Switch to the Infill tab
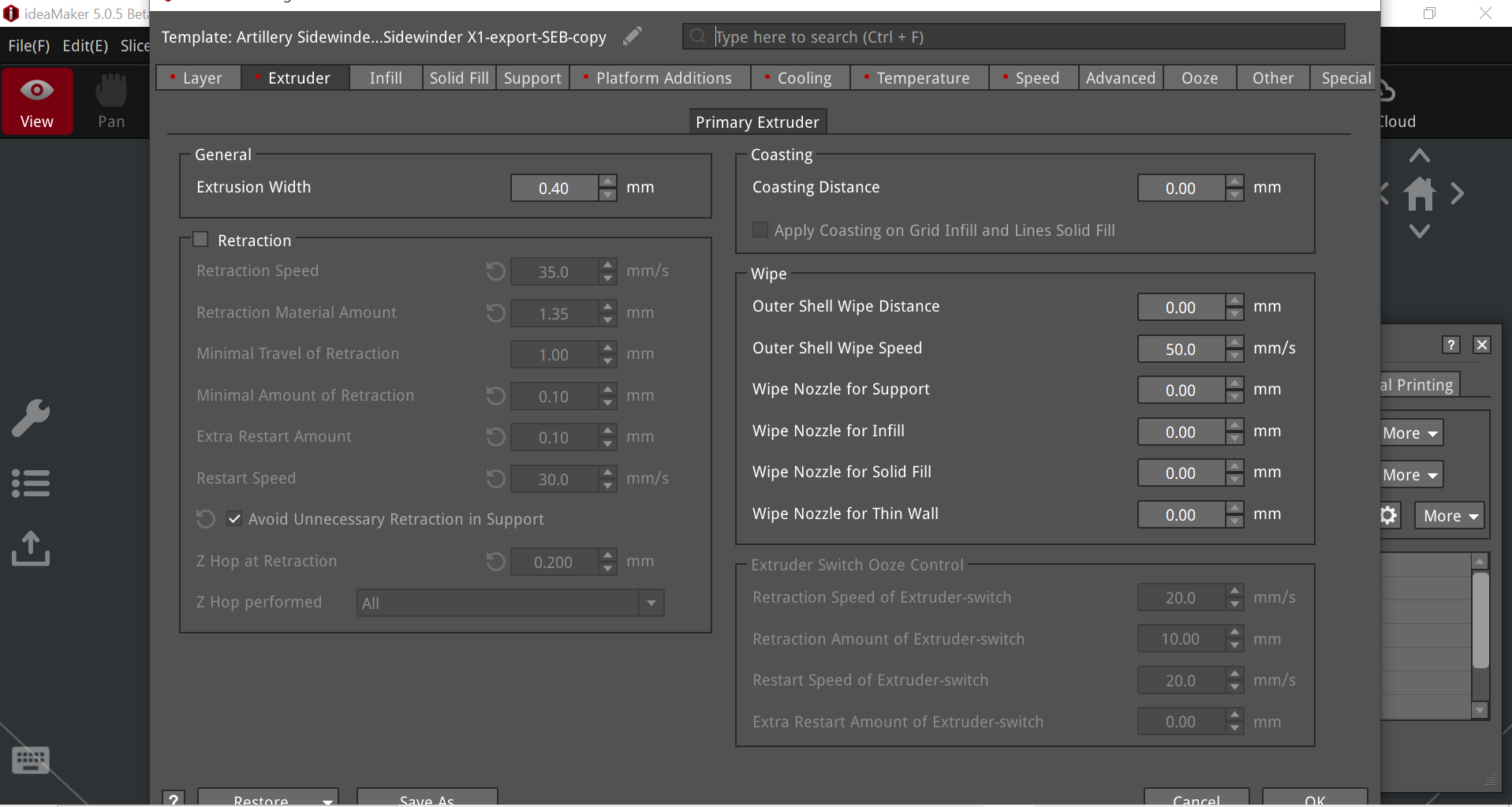Viewport: 1512px width, 807px height. click(x=386, y=78)
